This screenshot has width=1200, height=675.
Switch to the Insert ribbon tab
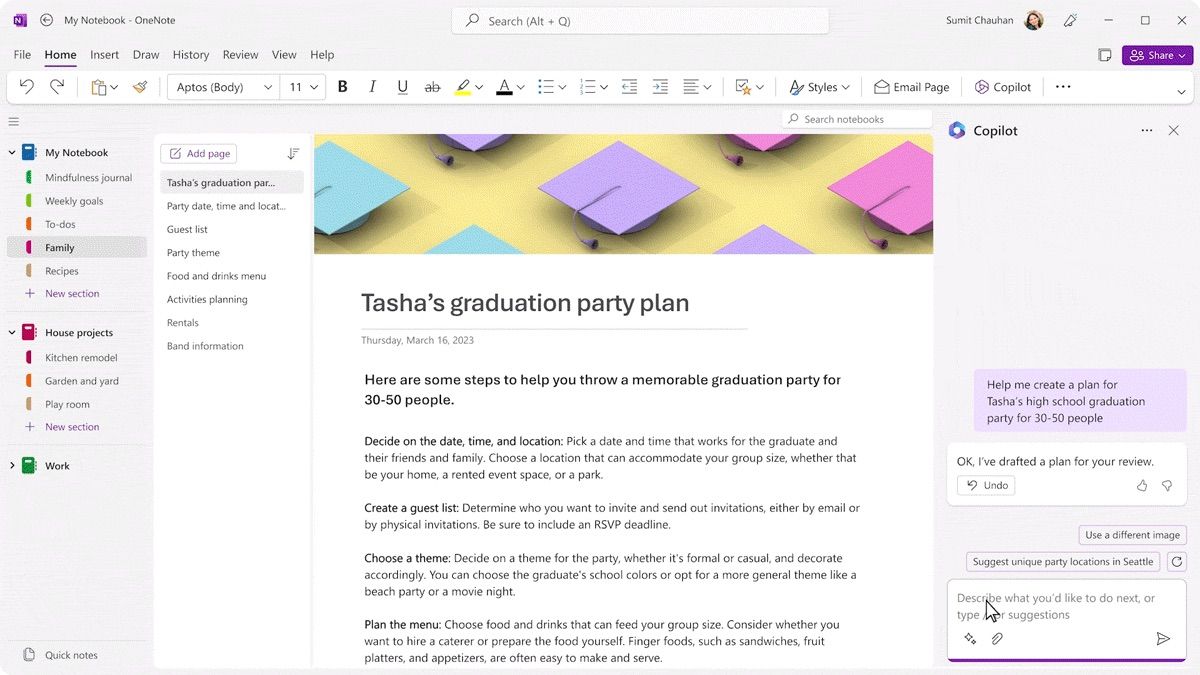click(x=104, y=54)
